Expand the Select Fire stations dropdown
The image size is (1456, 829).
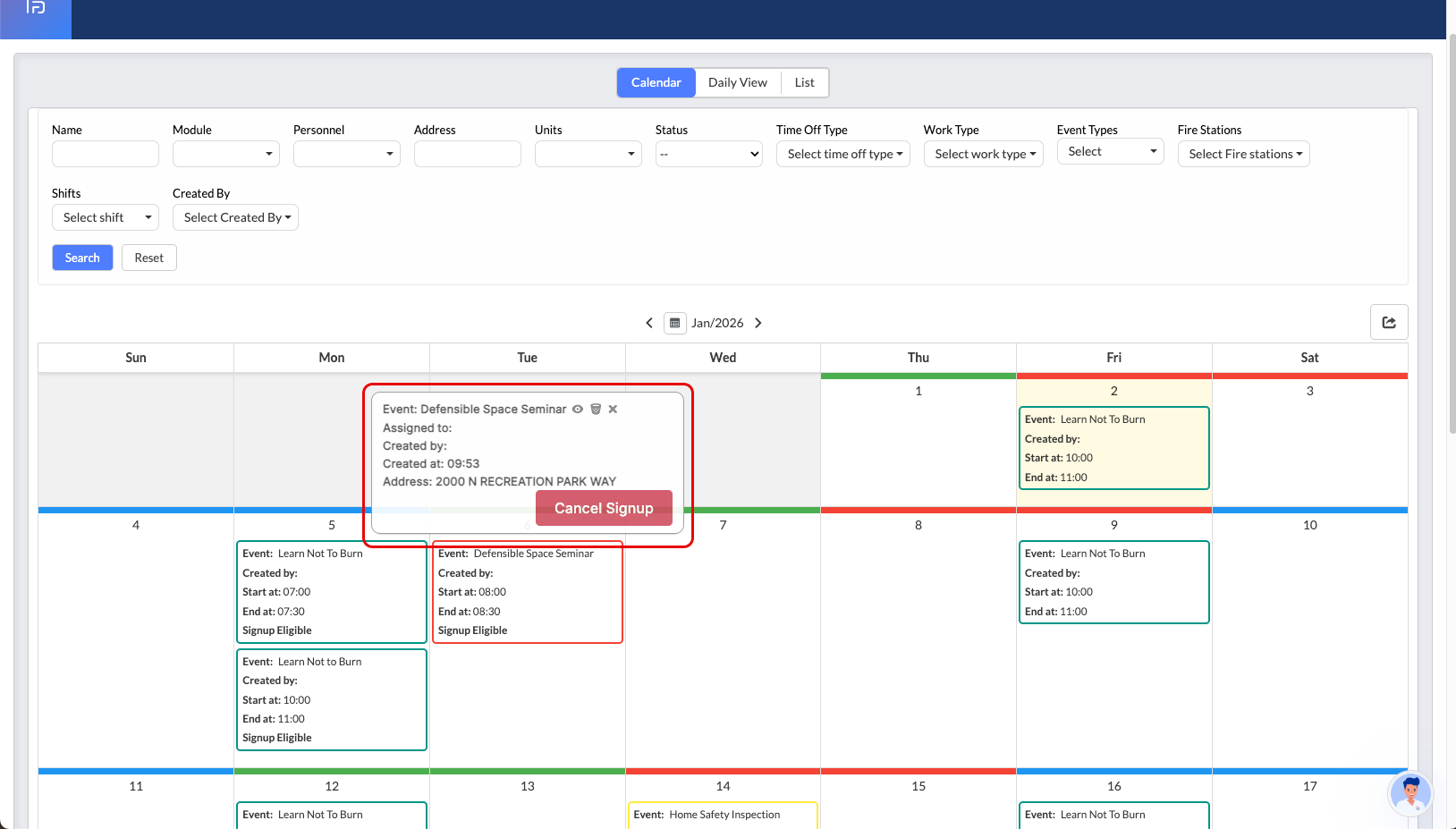click(x=1243, y=154)
